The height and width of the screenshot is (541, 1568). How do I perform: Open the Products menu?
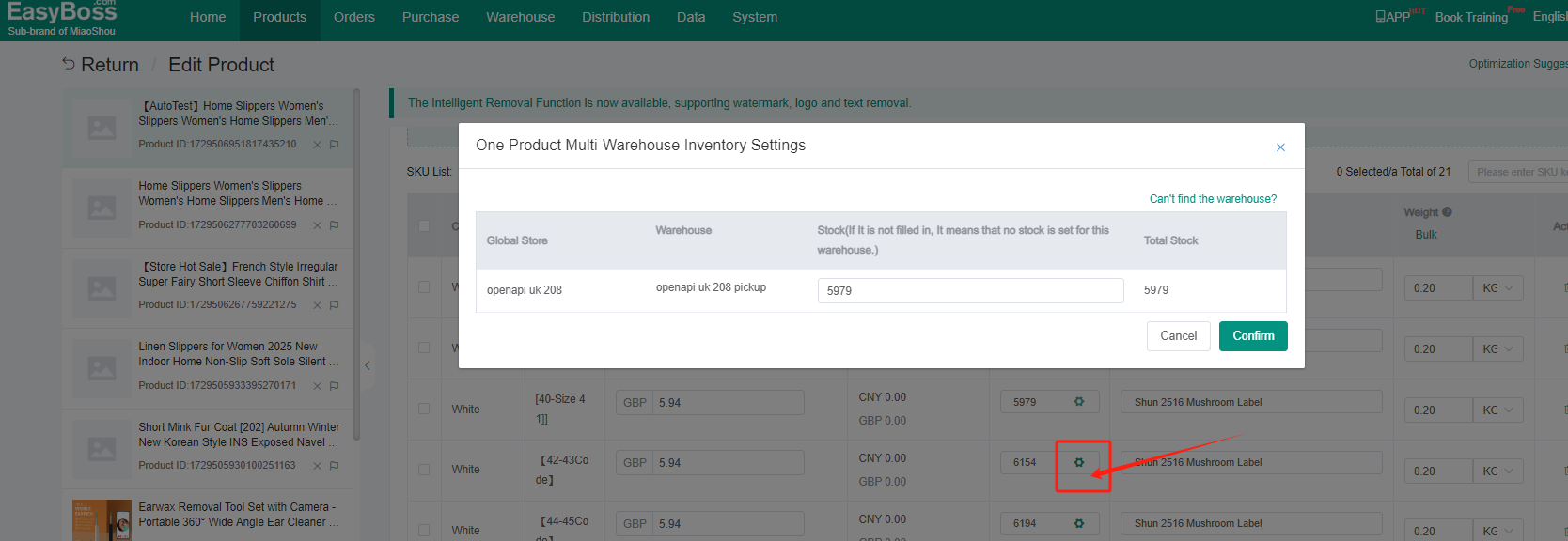[280, 17]
